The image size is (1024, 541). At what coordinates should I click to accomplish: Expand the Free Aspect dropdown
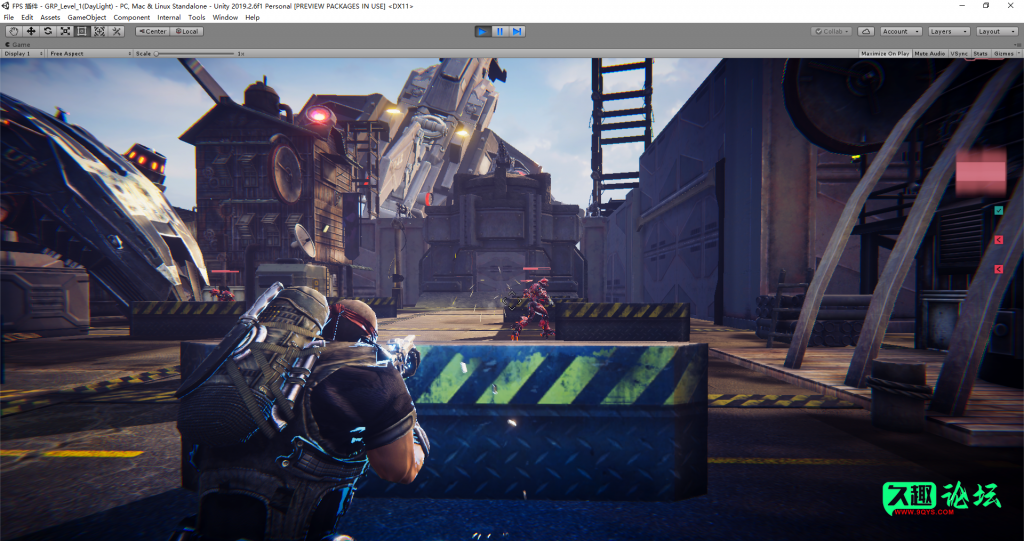pos(88,54)
